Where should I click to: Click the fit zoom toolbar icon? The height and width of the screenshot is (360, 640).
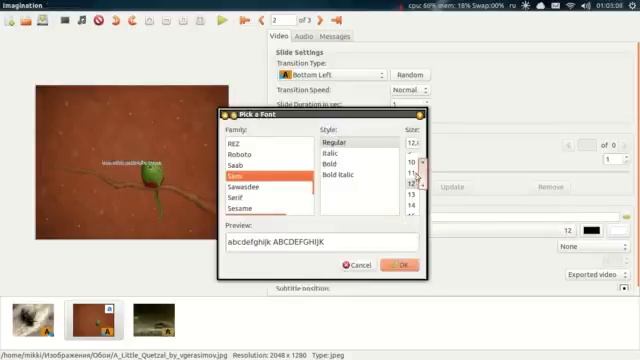point(200,21)
